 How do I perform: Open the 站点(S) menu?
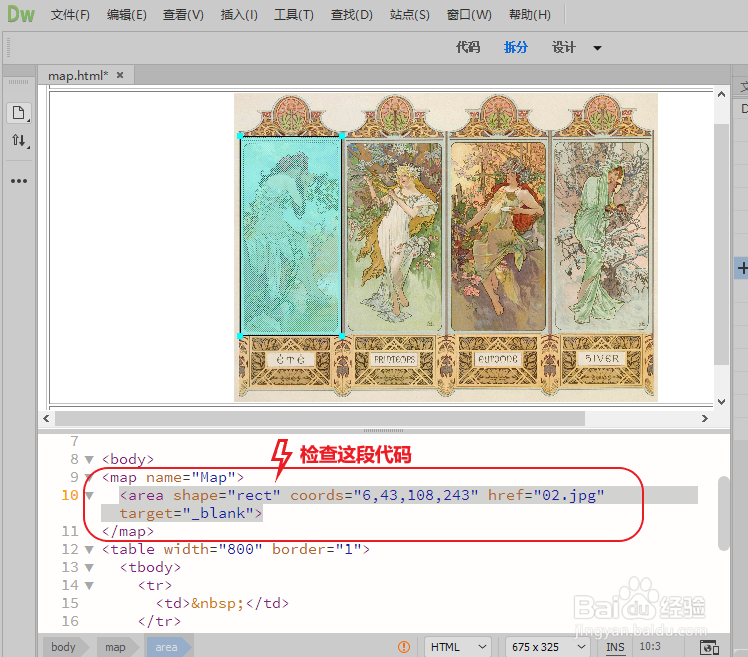pyautogui.click(x=409, y=15)
